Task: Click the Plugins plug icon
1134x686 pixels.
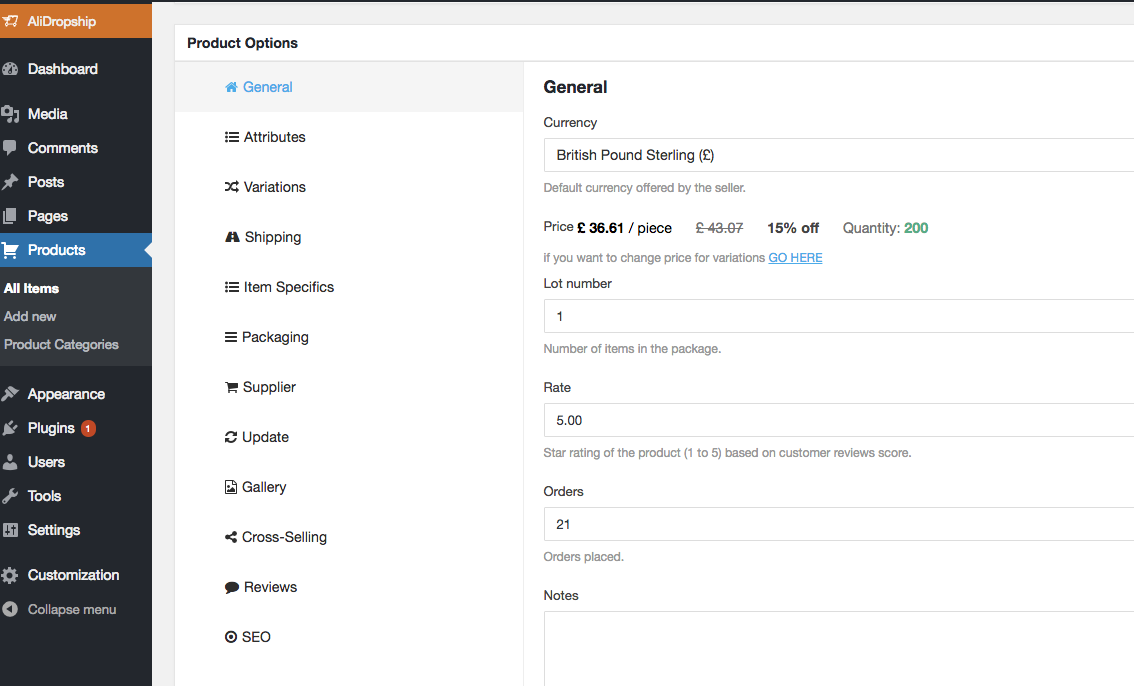Action: [10, 428]
